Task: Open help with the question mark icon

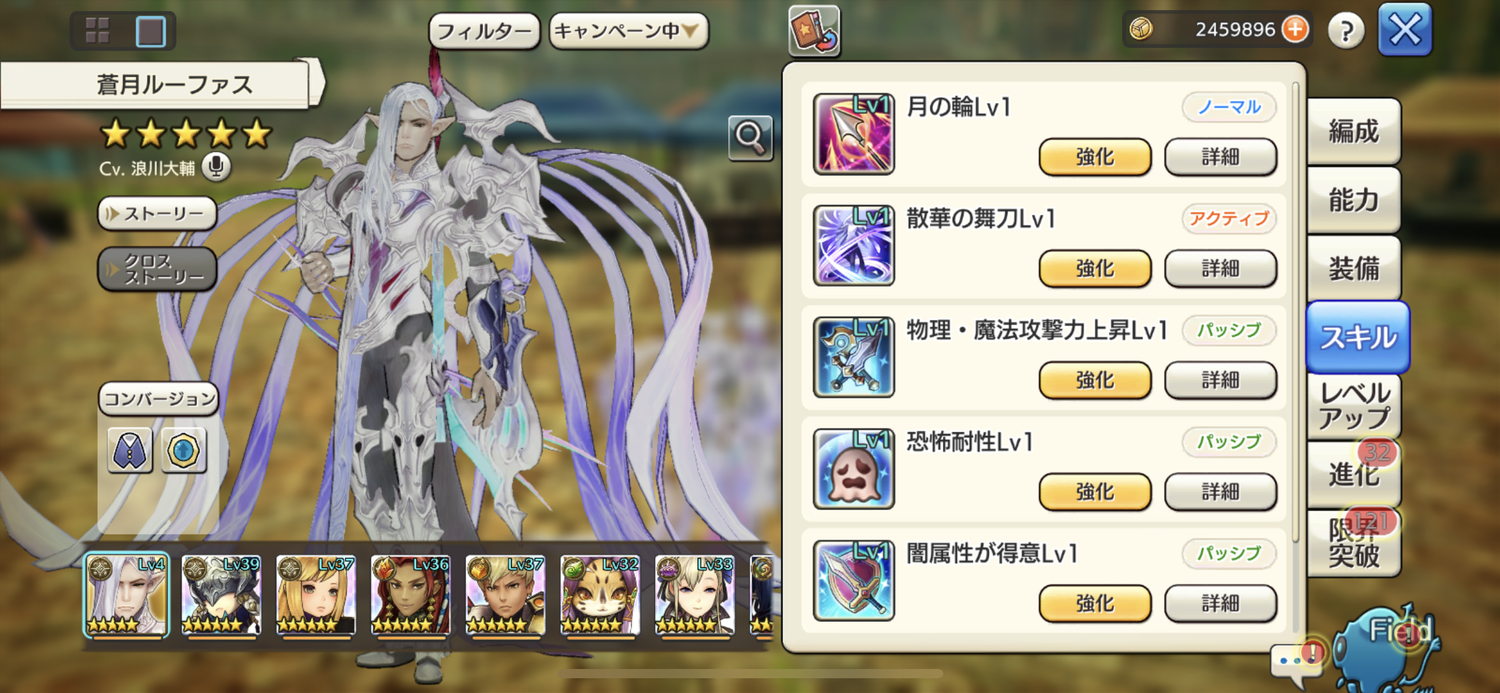Action: click(x=1346, y=31)
